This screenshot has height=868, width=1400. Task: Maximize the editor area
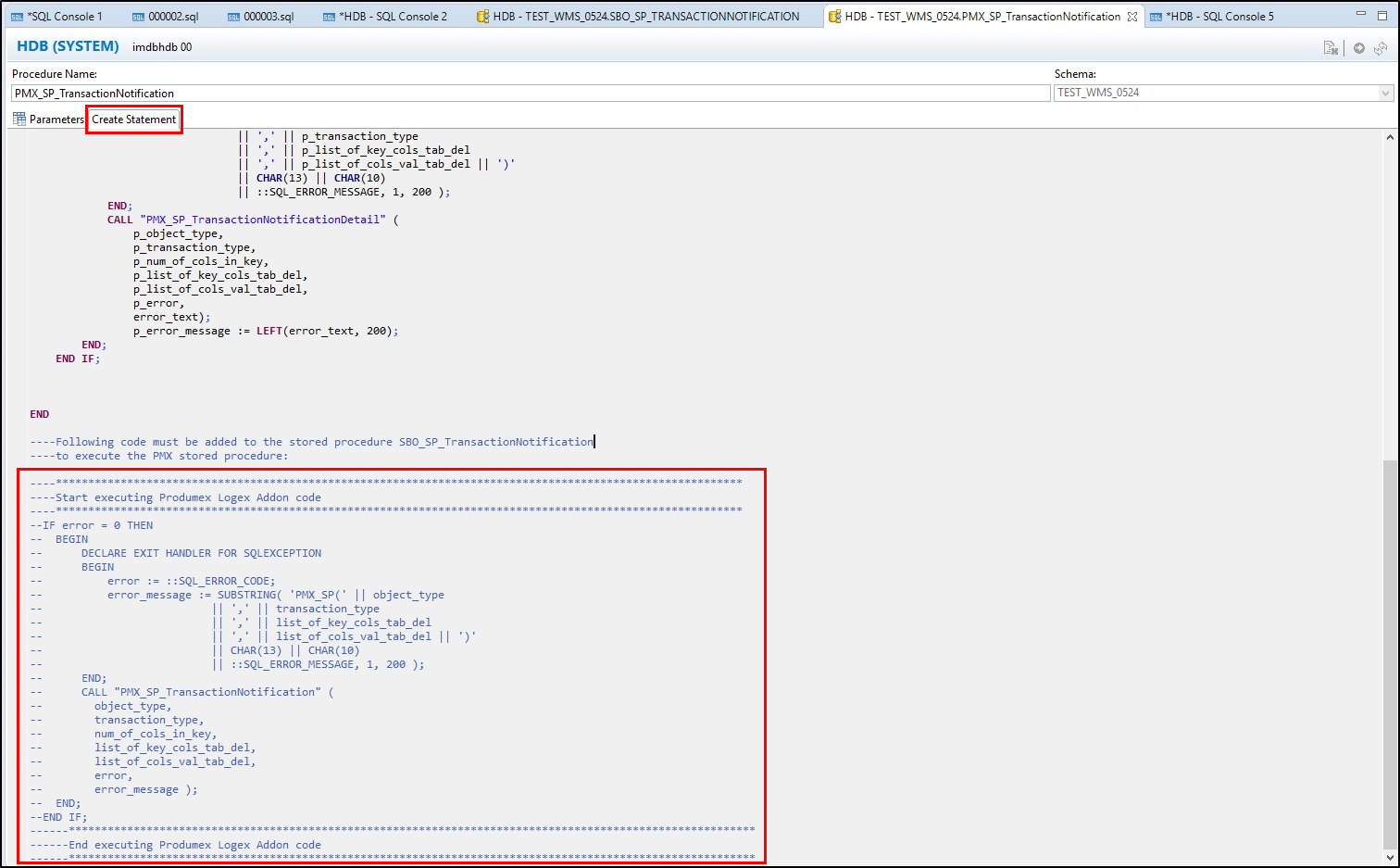point(1382,15)
